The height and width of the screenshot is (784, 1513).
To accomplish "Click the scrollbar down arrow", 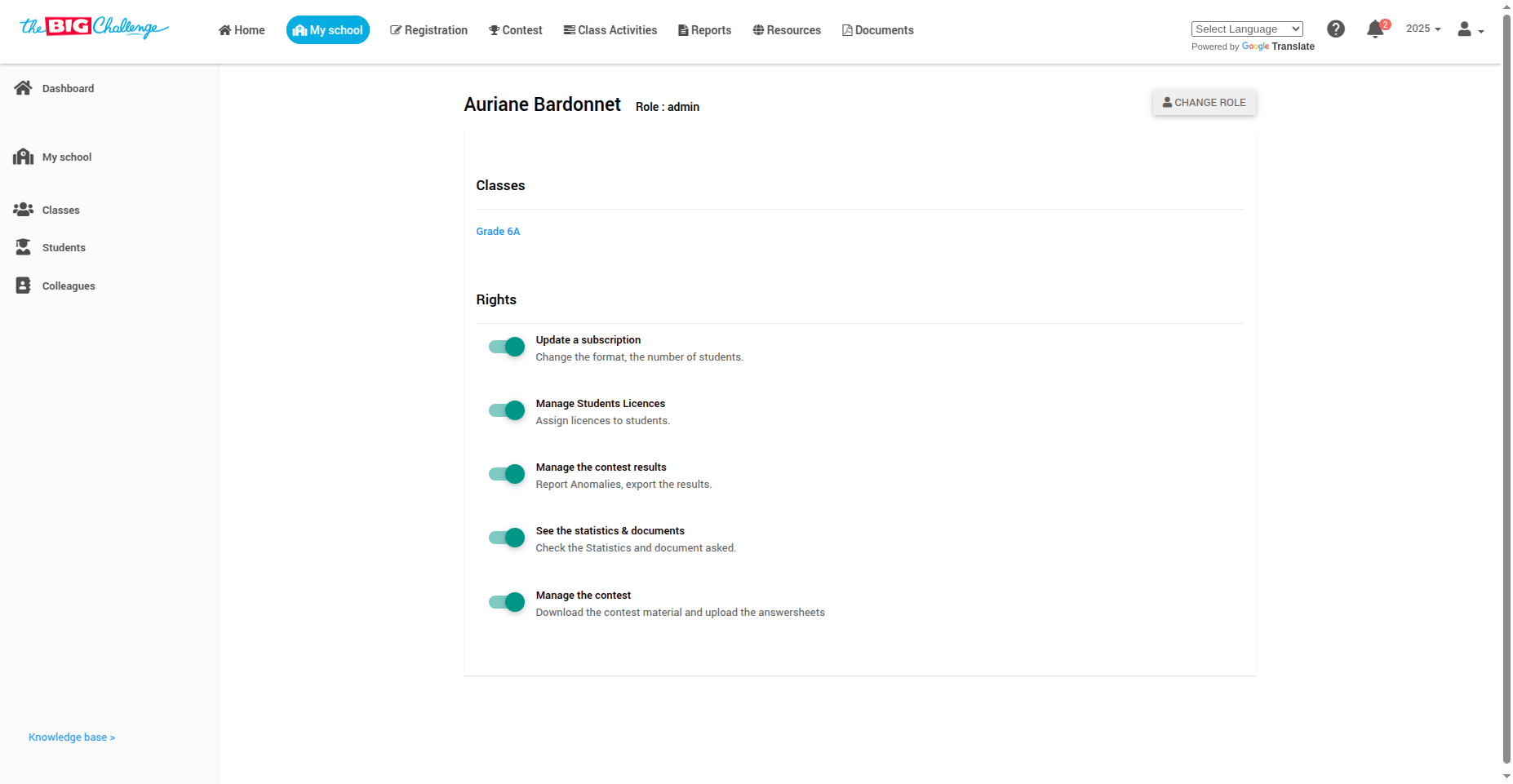I will tap(1506, 777).
